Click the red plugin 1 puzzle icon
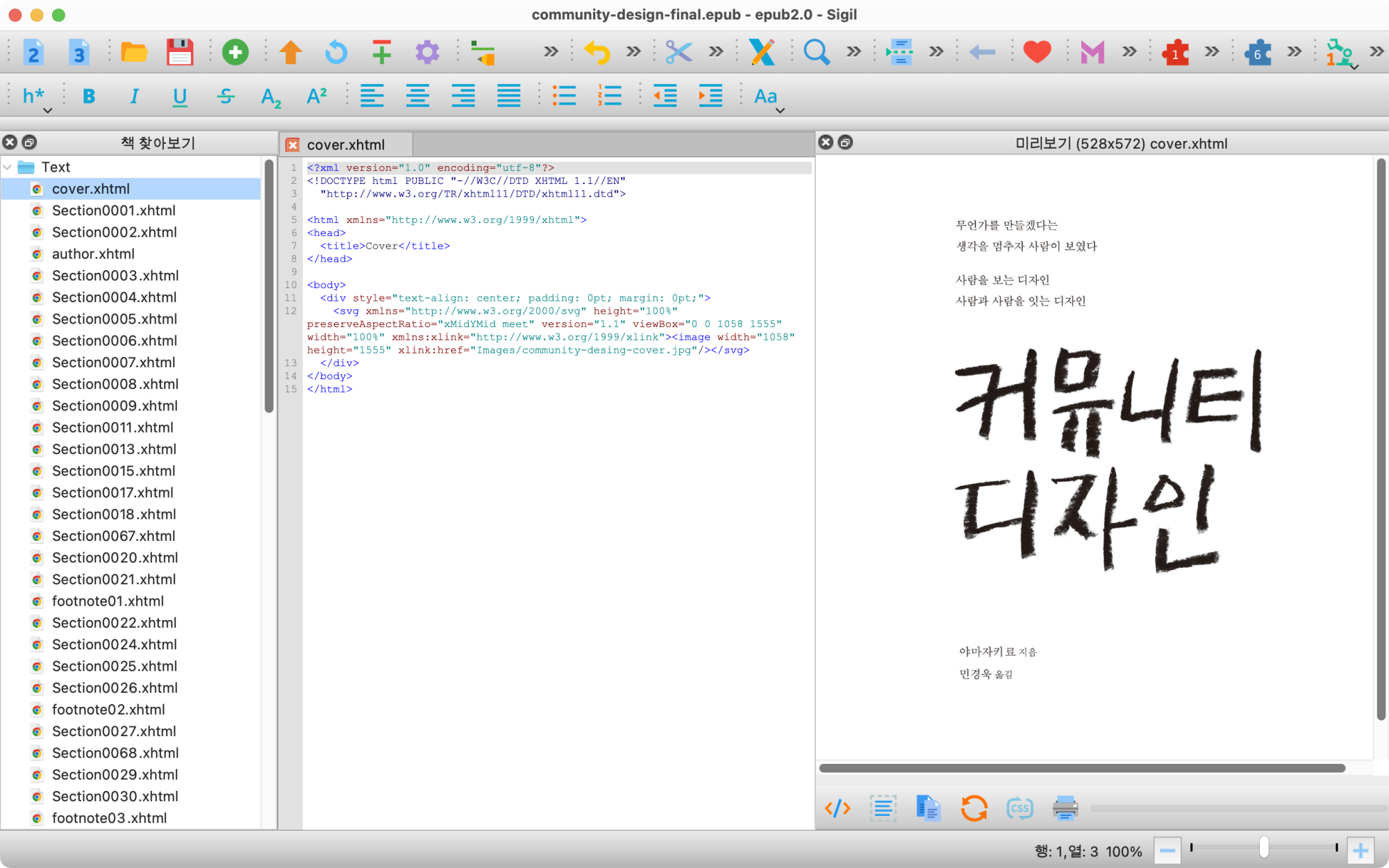Viewport: 1389px width, 868px height. click(x=1175, y=52)
